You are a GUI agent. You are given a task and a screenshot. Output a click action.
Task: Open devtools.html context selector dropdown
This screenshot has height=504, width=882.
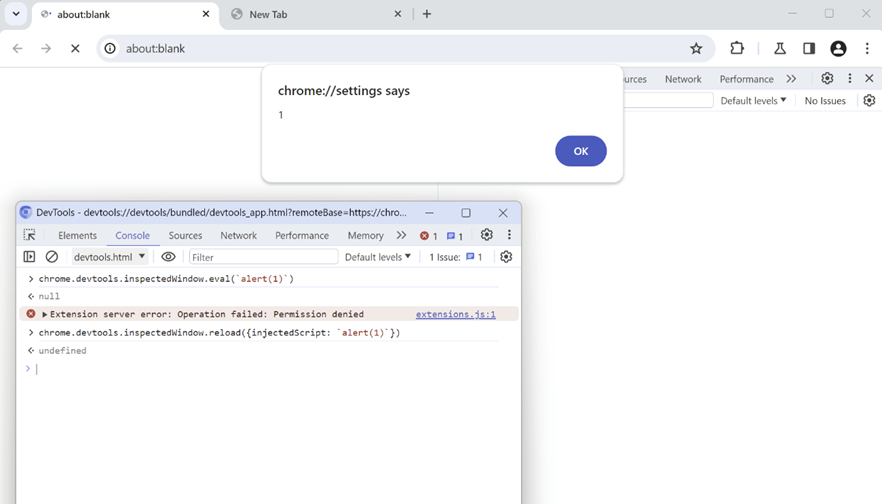[110, 257]
